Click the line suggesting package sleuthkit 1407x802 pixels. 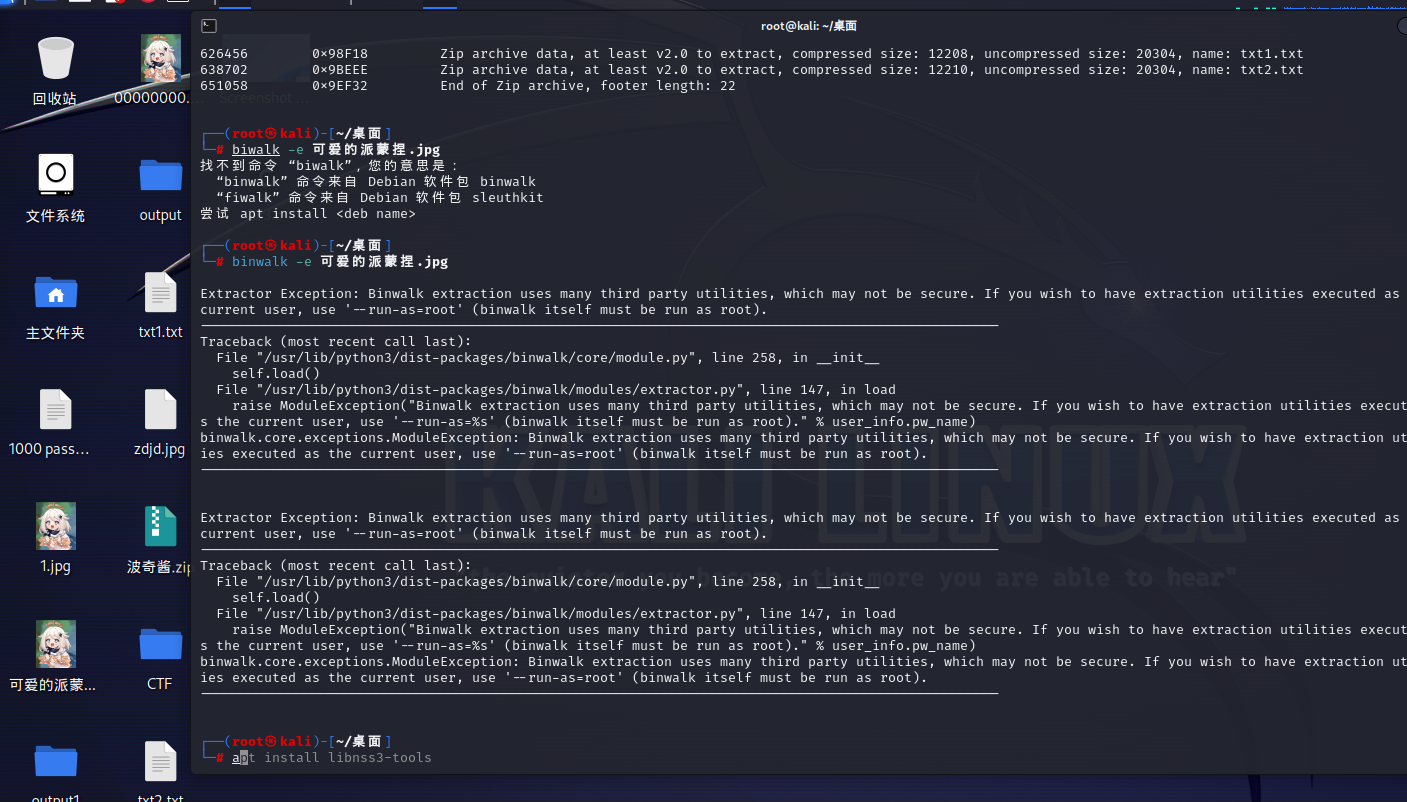coord(380,198)
